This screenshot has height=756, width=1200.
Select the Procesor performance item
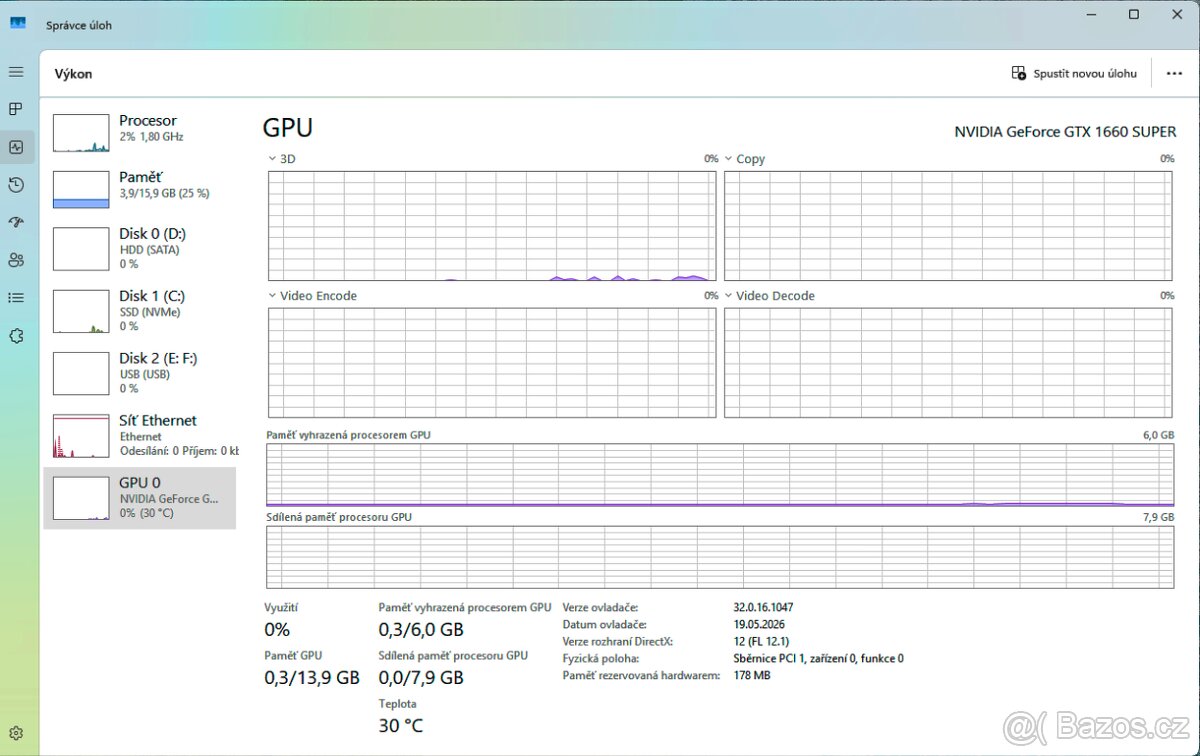point(140,132)
